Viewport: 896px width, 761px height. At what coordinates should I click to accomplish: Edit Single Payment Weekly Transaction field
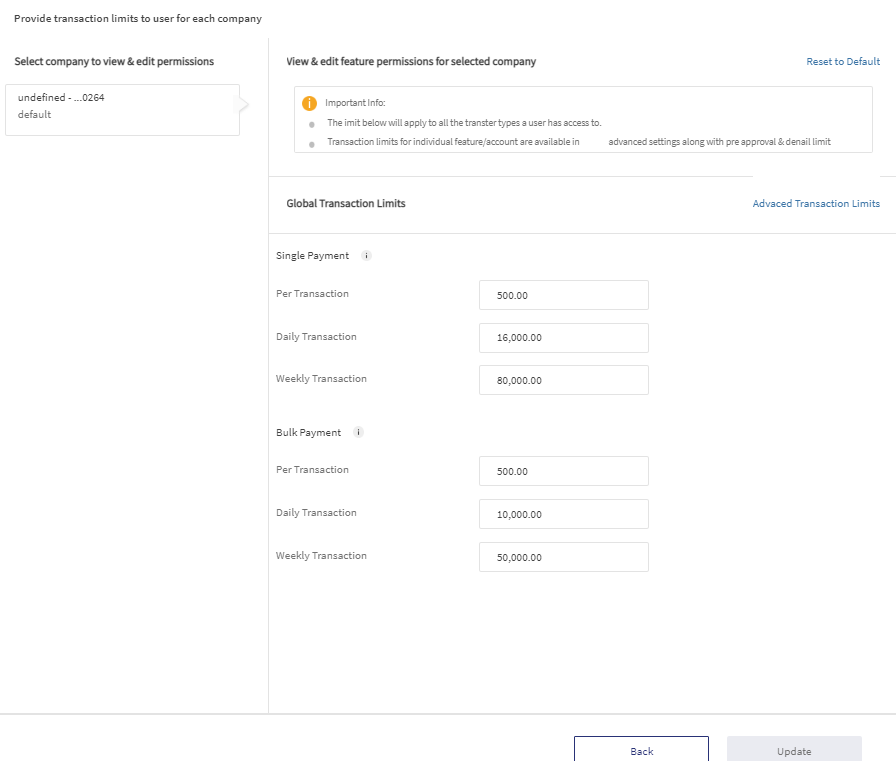coord(563,380)
